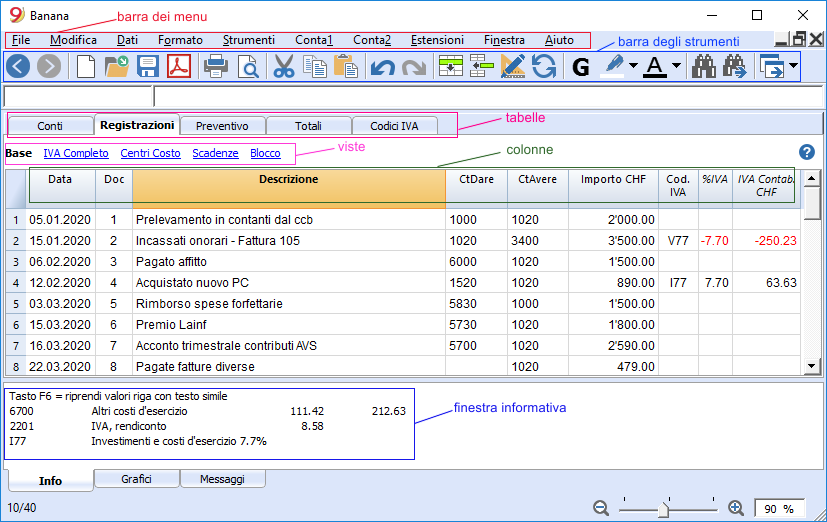Select cell 'Acquistato nuovo PC'
The width and height of the screenshot is (827, 522).
289,283
